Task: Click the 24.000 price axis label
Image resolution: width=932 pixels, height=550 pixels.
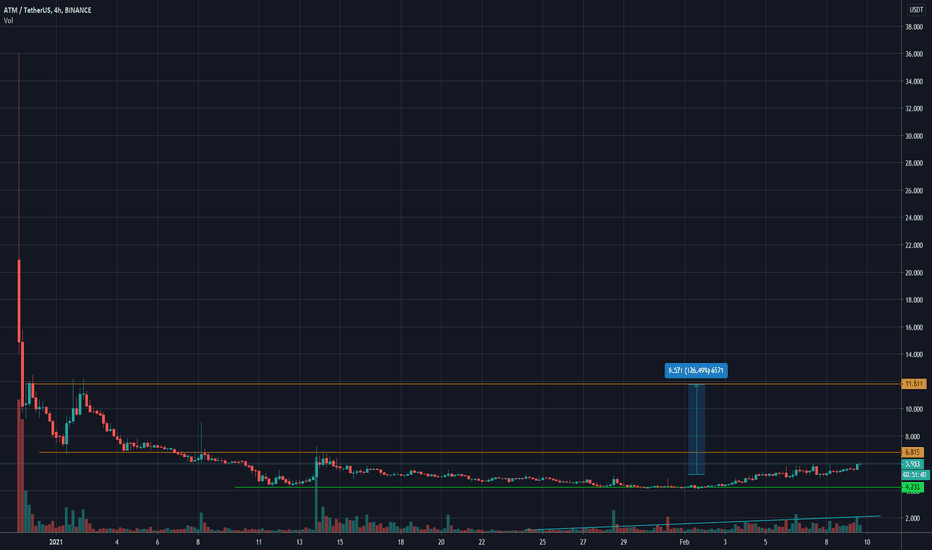Action: (x=914, y=218)
